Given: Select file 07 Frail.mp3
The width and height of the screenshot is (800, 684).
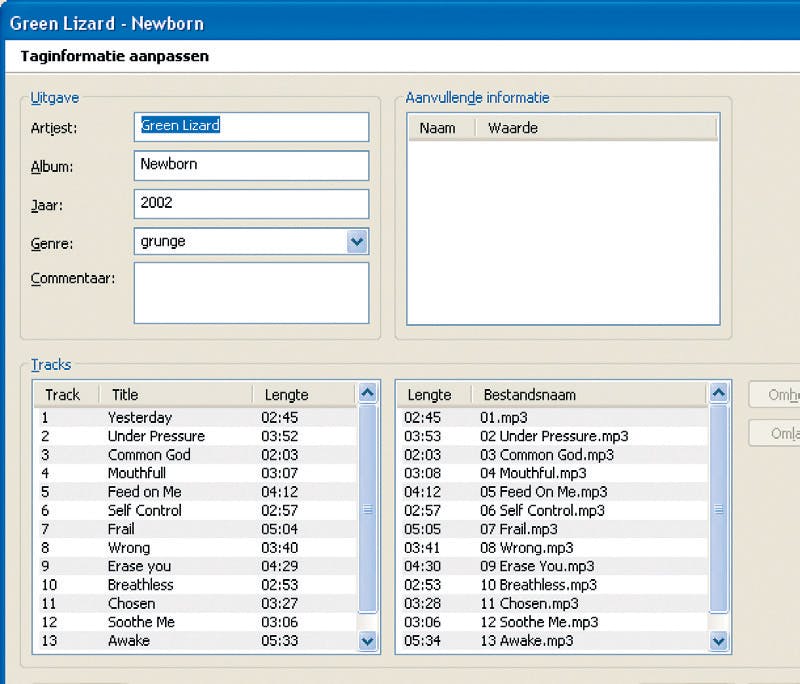Looking at the screenshot, I should pyautogui.click(x=518, y=529).
